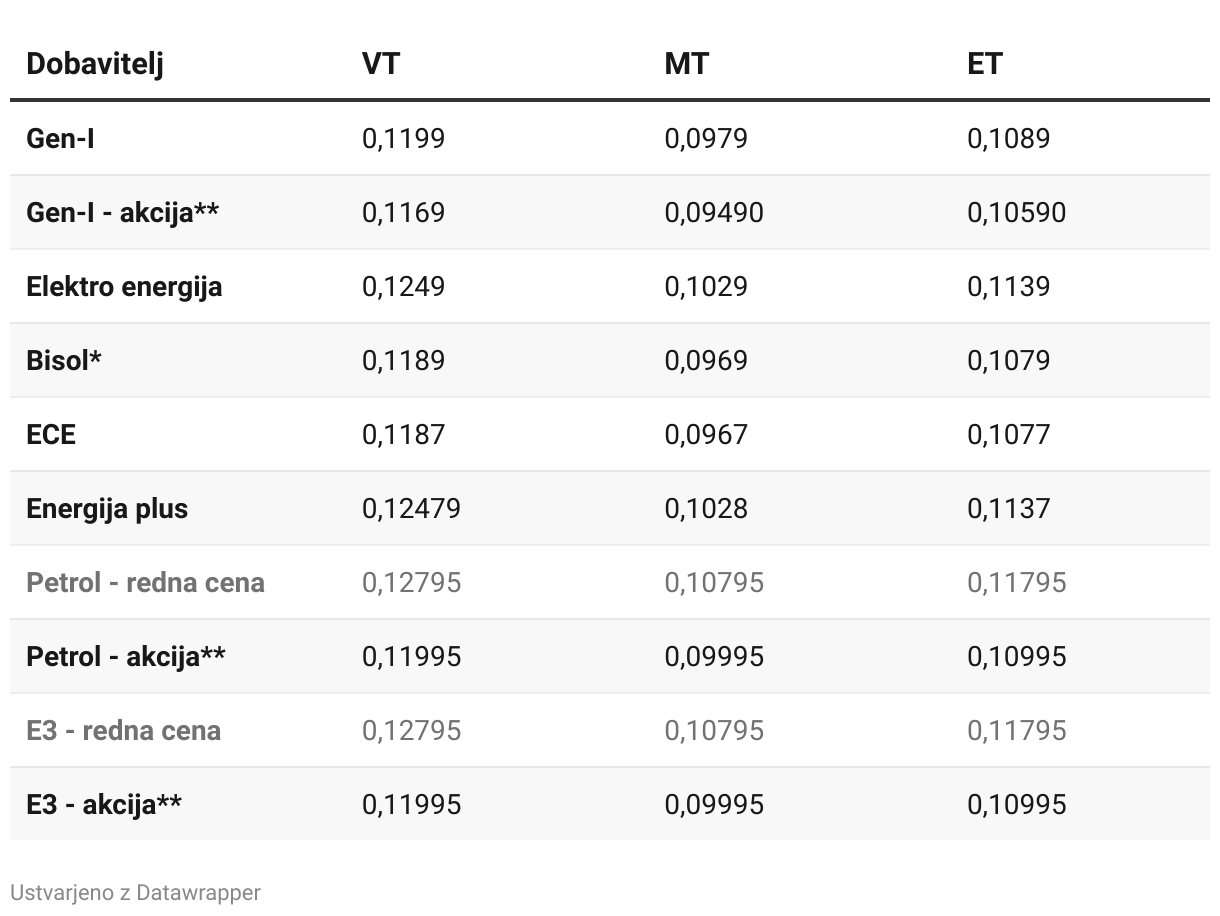Image resolution: width=1220 pixels, height=916 pixels.
Task: Click Elektro energija MT value 0,1029
Action: click(x=706, y=286)
